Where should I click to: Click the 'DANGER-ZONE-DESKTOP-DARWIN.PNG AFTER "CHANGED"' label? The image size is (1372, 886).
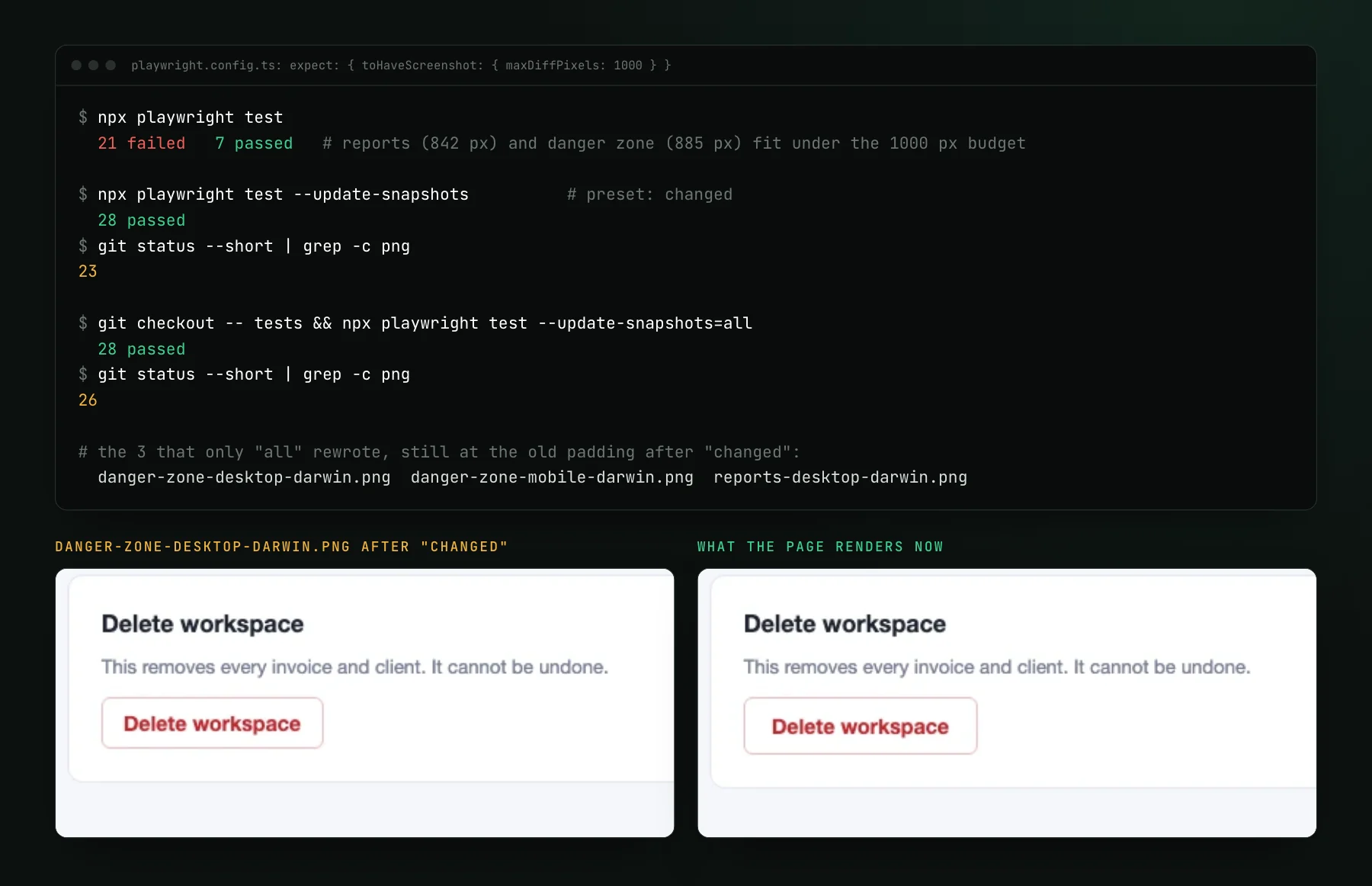pyautogui.click(x=281, y=547)
